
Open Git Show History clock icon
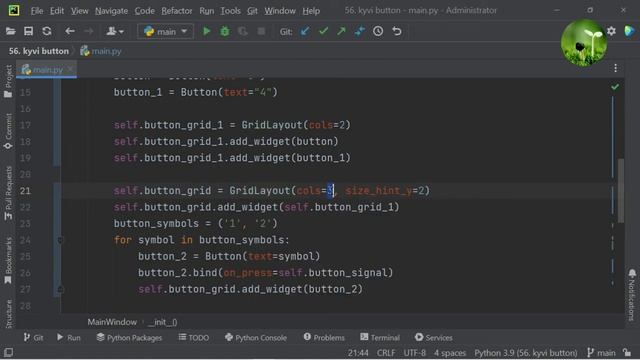pos(378,31)
